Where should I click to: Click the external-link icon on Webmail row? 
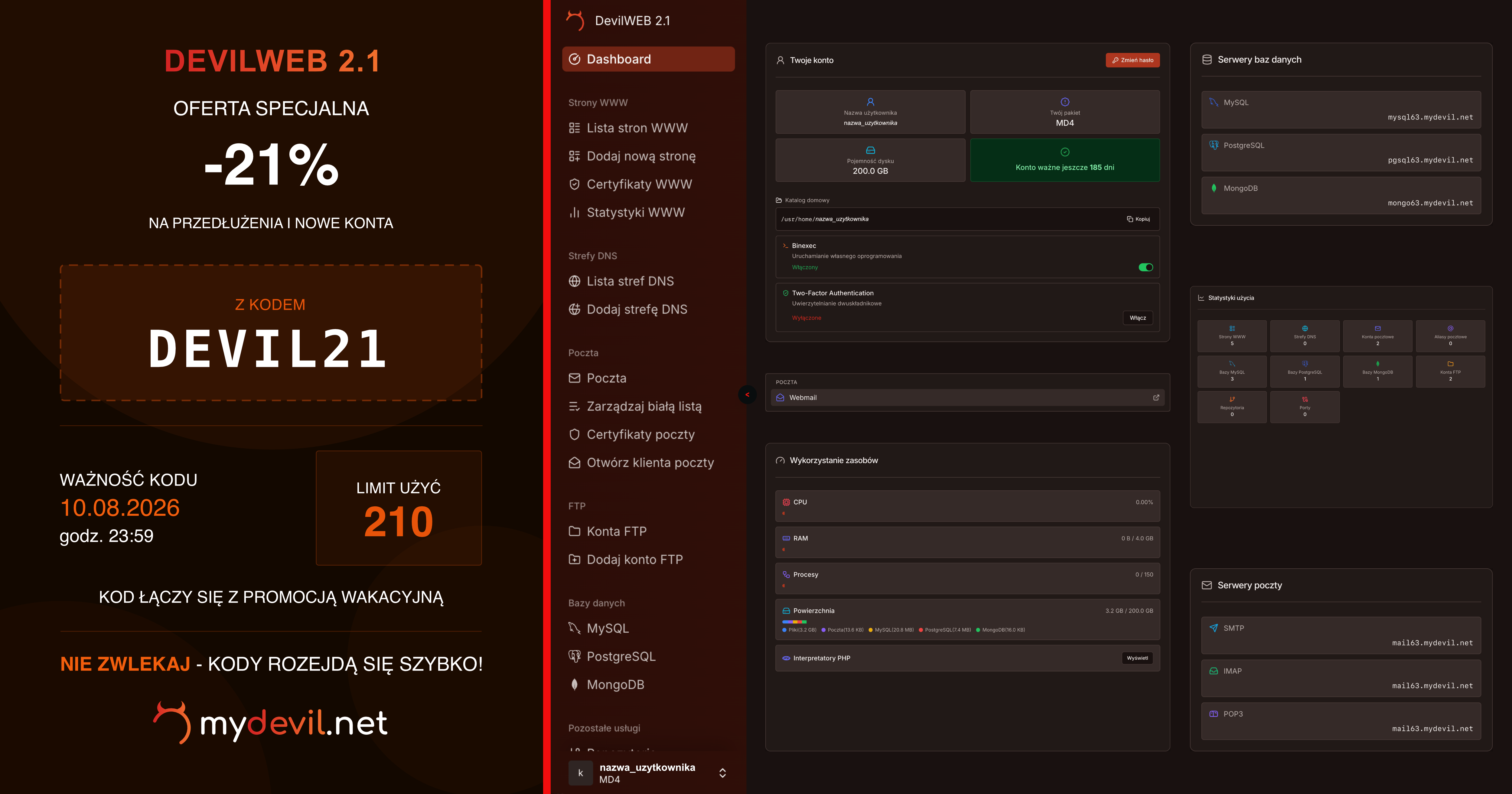[x=1156, y=397]
